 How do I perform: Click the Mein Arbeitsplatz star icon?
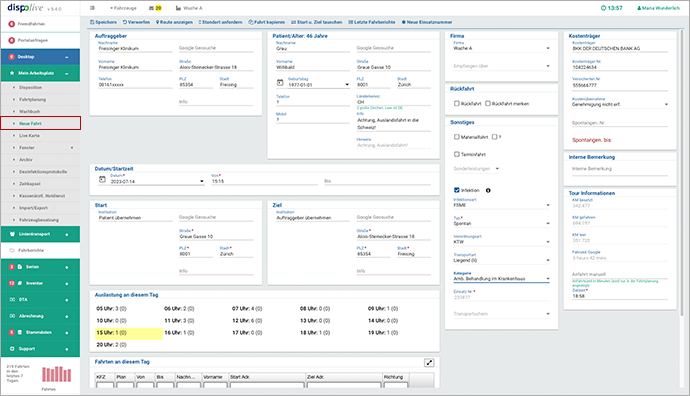pyautogui.click(x=12, y=73)
